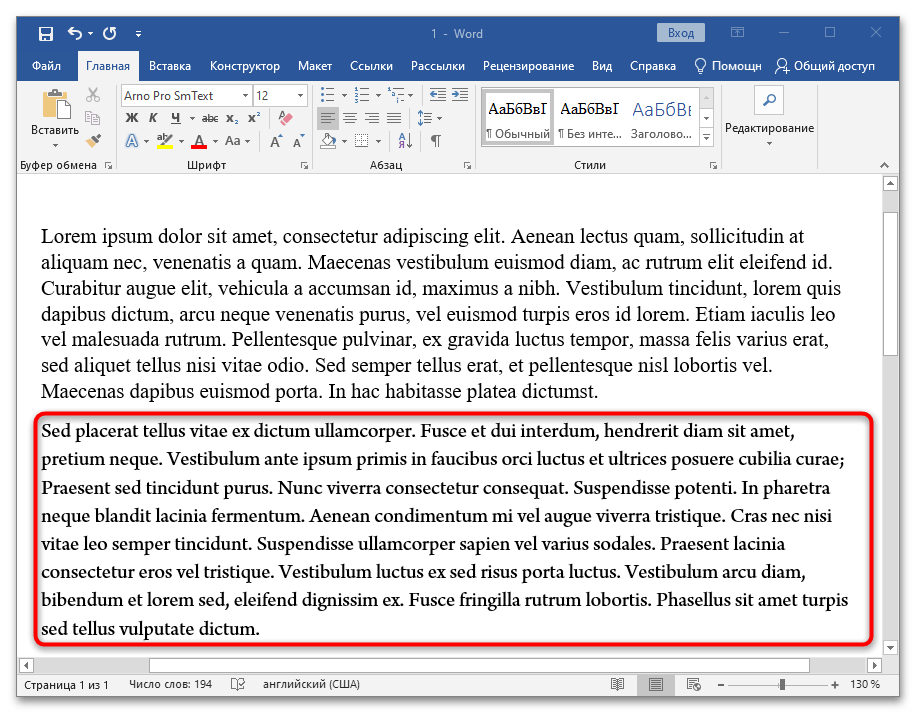The width and height of the screenshot is (916, 713).
Task: Toggle subscript x₂ formatting
Action: click(232, 118)
